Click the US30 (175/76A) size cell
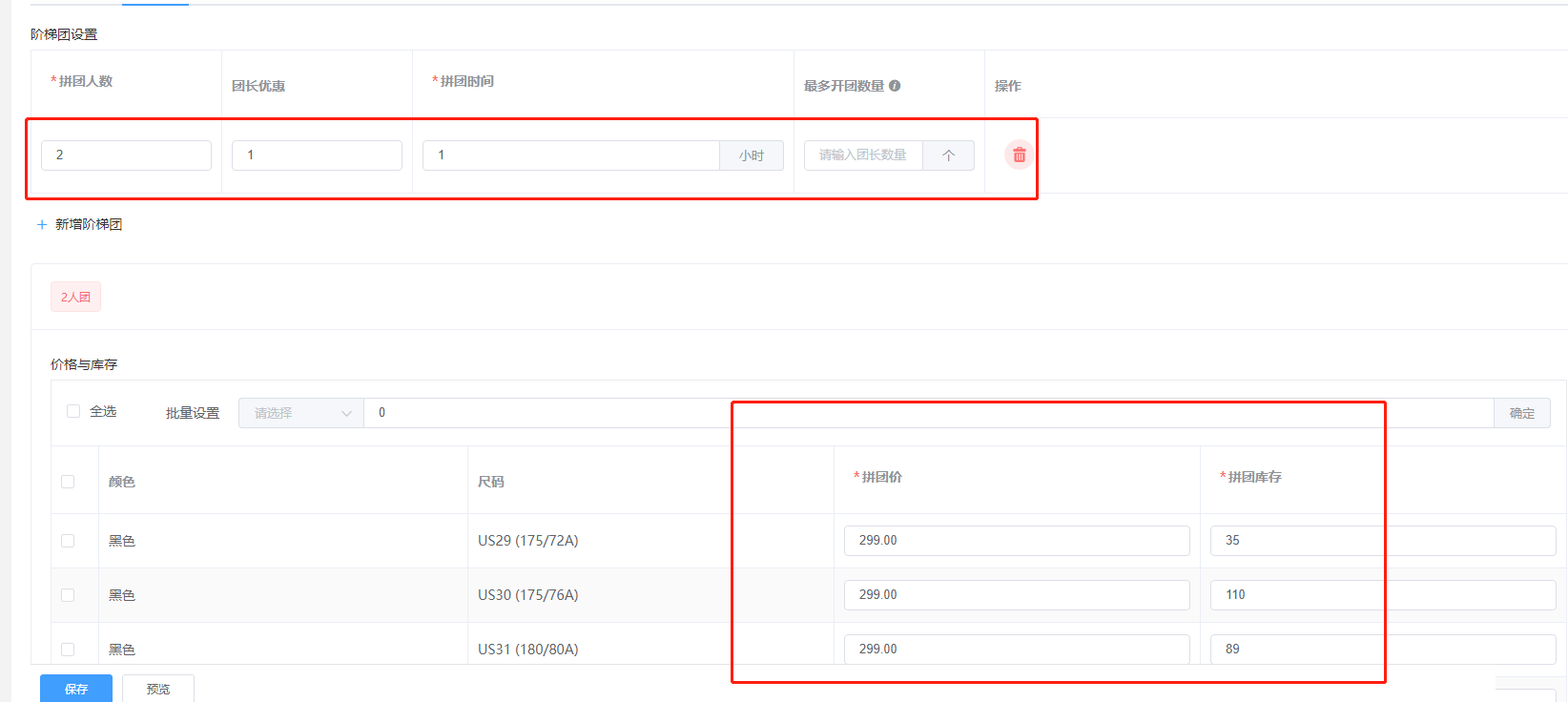The image size is (1568, 702). coord(528,595)
